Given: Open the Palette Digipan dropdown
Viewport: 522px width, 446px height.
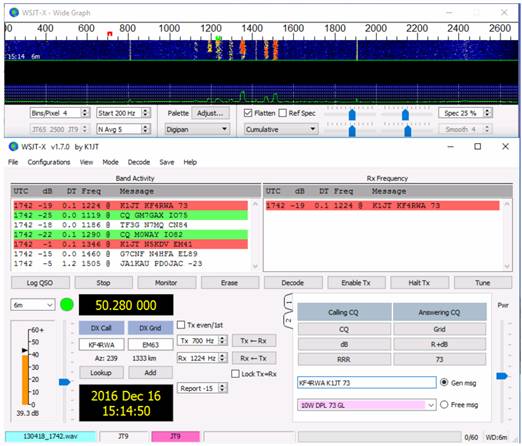Looking at the screenshot, I should coord(197,129).
